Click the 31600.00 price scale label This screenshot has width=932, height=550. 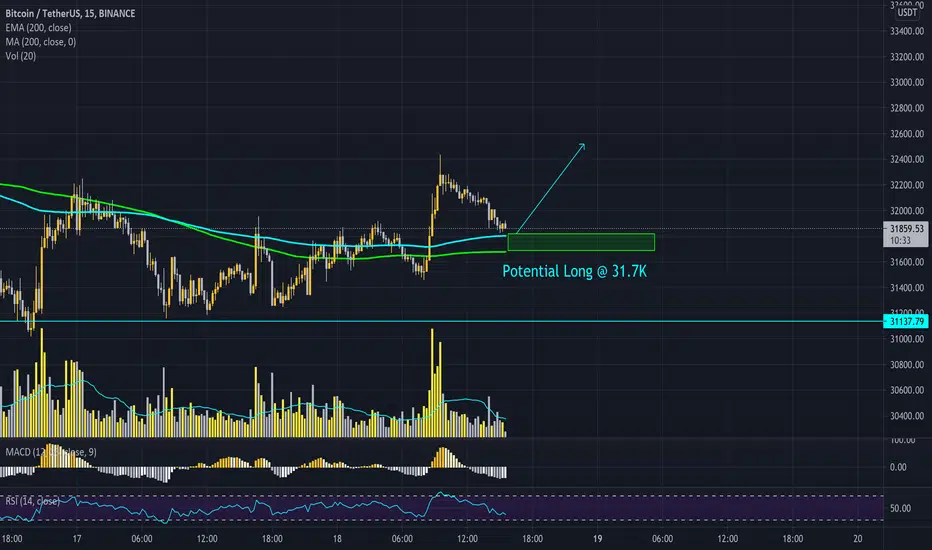(907, 262)
